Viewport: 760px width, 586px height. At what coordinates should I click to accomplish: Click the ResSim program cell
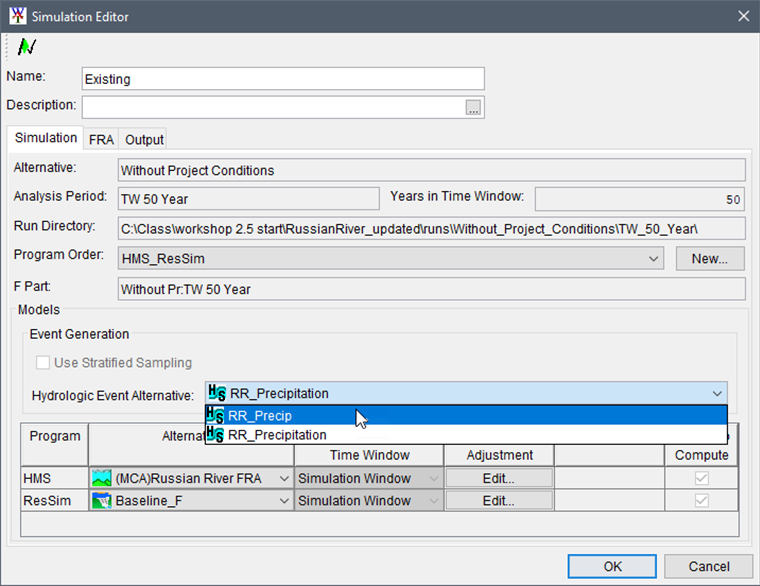point(55,501)
